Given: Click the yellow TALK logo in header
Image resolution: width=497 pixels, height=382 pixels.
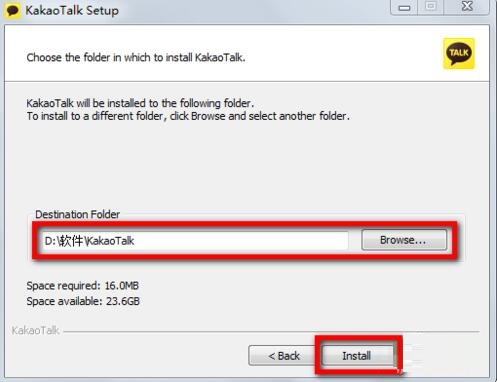Looking at the screenshot, I should pos(459,54).
